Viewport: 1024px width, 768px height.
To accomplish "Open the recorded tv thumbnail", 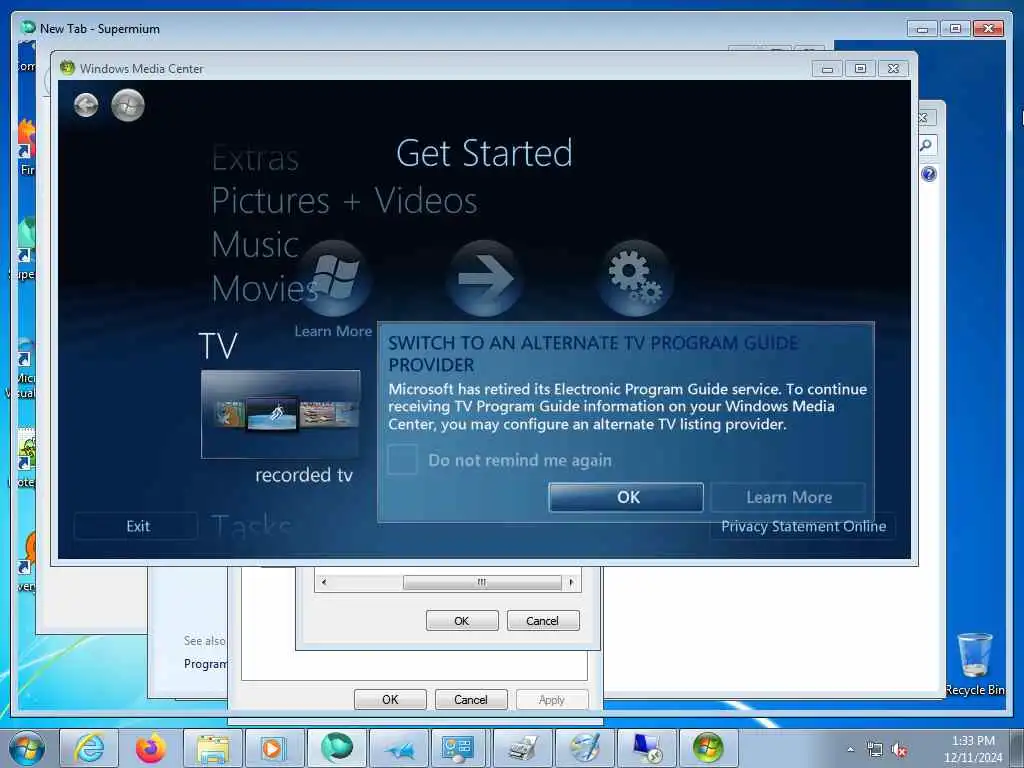I will tap(281, 415).
